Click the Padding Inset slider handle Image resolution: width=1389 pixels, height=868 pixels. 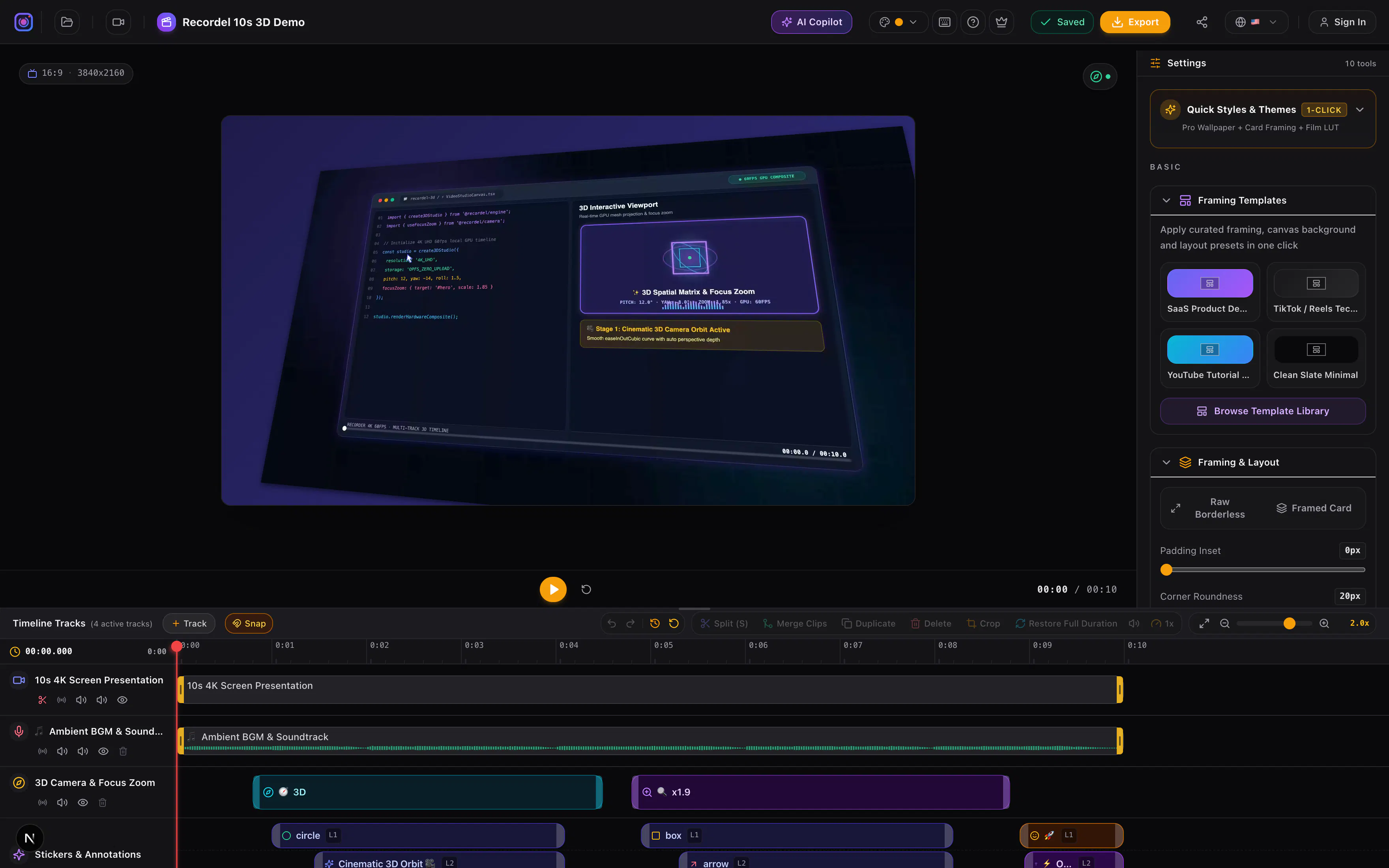click(1166, 569)
